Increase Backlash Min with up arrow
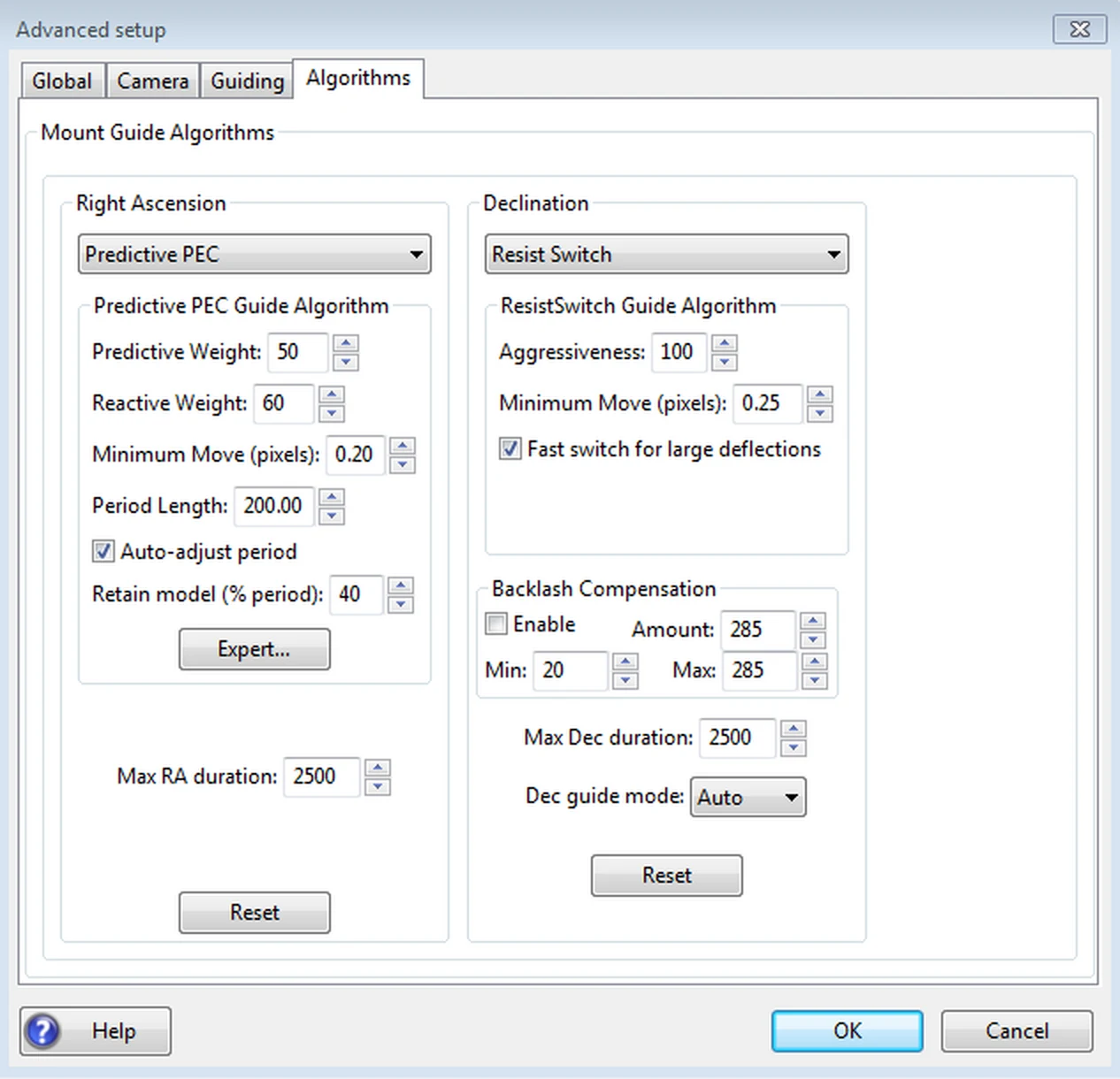This screenshot has height=1079, width=1120. 625,661
